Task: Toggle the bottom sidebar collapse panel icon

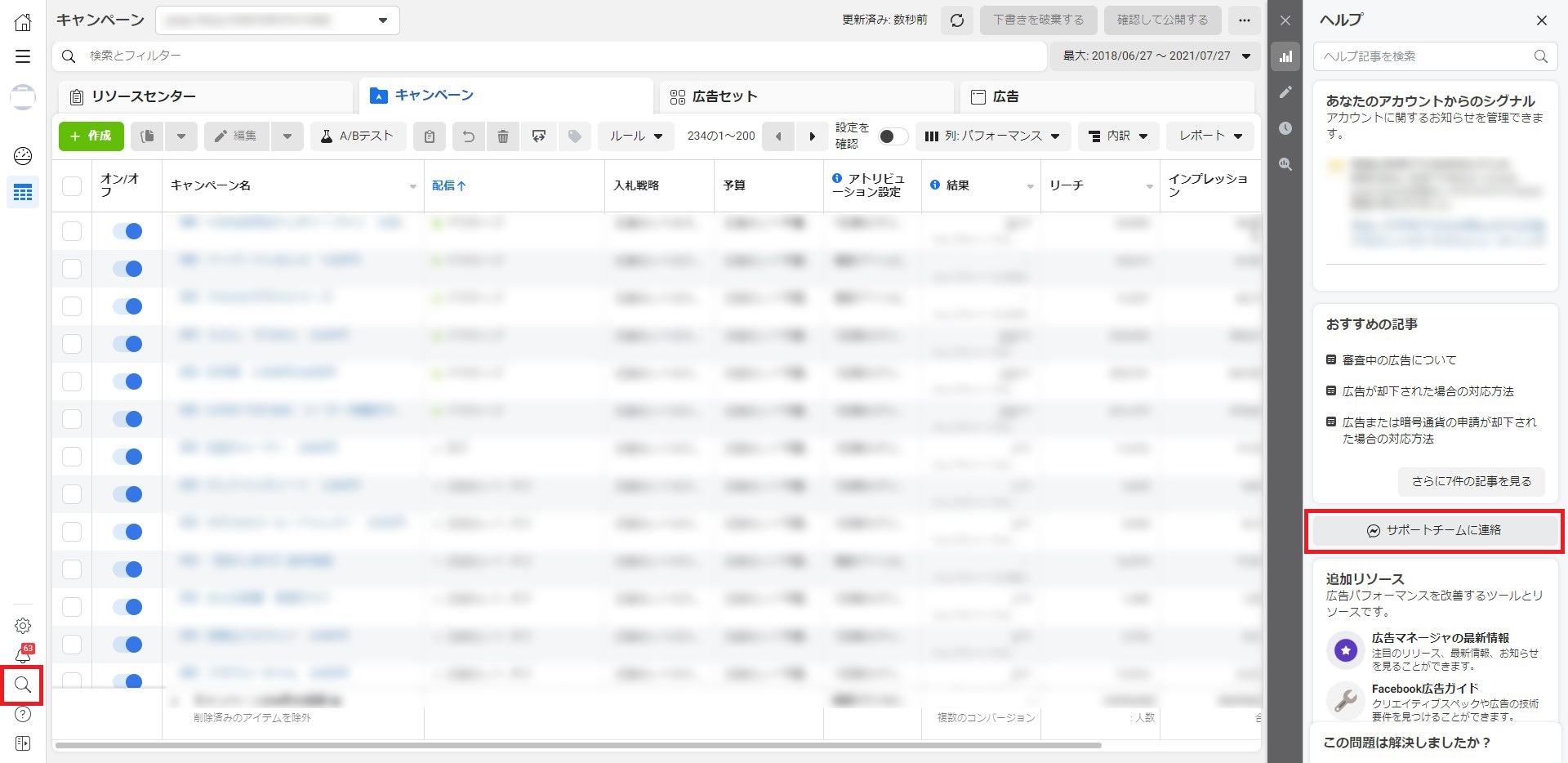Action: (x=23, y=743)
